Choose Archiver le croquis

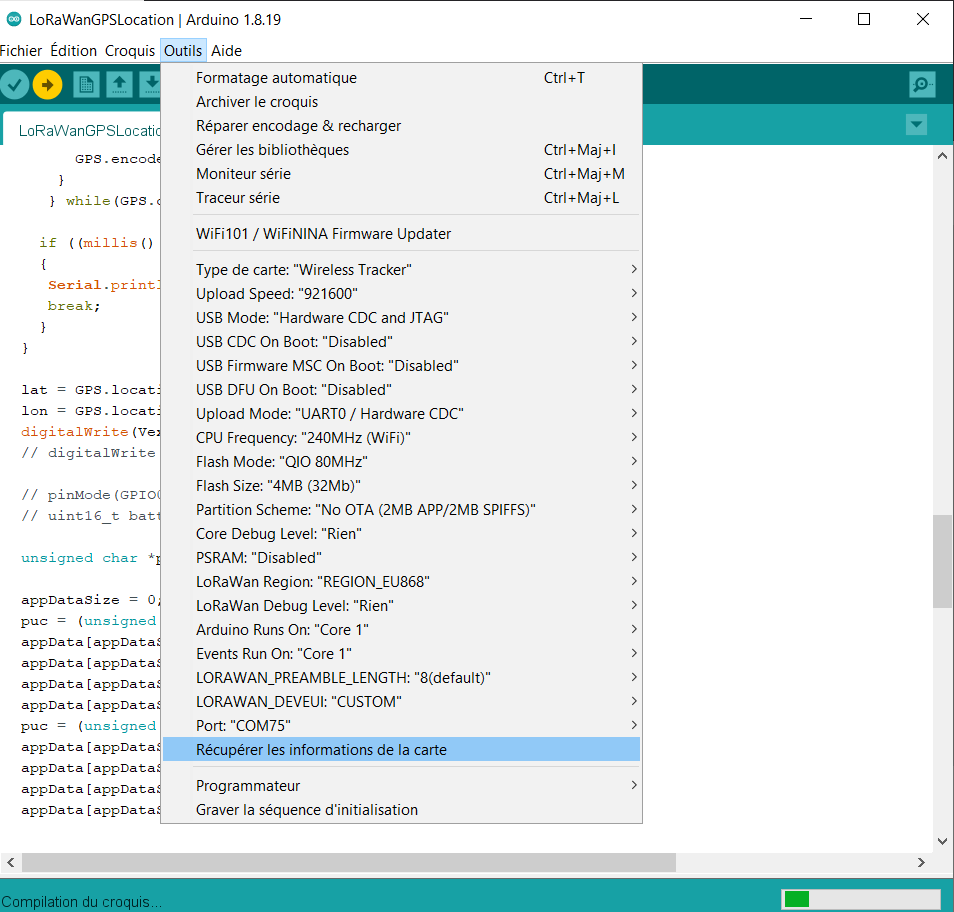(401, 102)
